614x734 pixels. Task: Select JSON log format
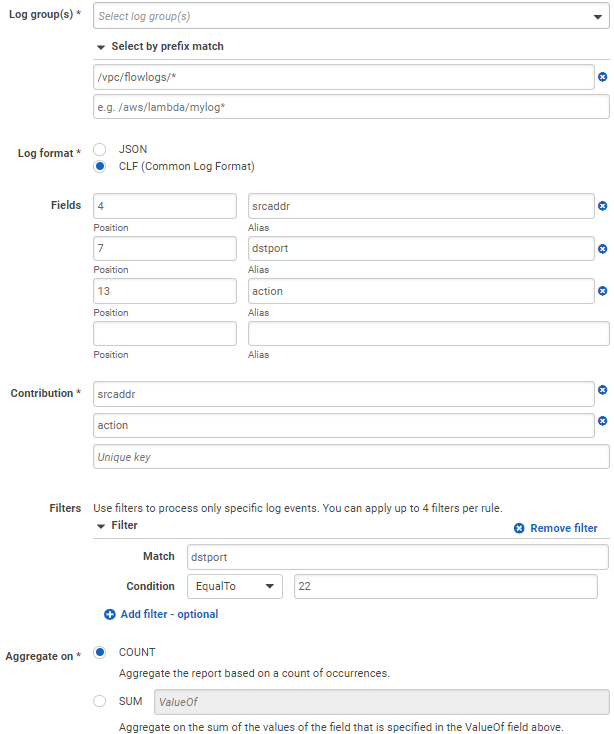(100, 149)
